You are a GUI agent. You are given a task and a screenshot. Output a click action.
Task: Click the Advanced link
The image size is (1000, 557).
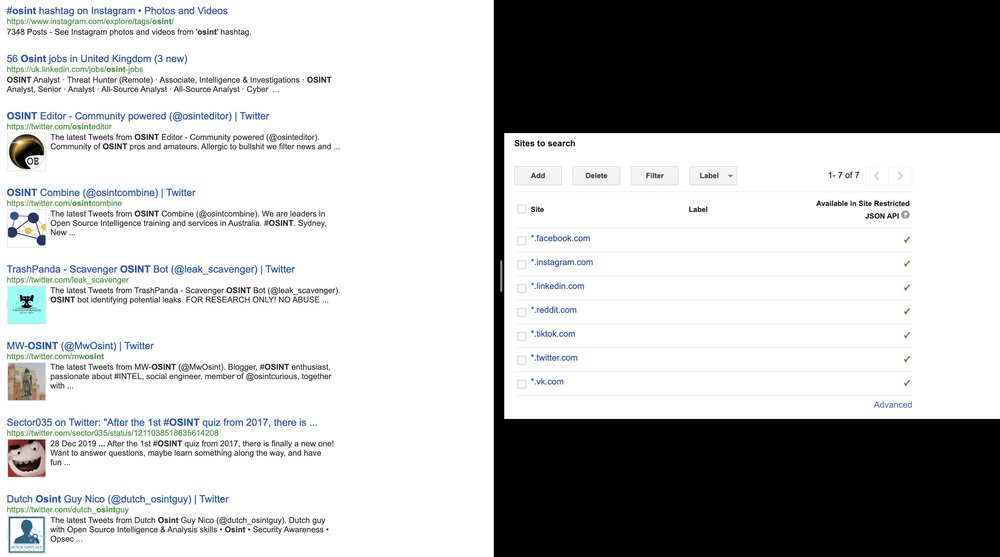pyautogui.click(x=893, y=405)
